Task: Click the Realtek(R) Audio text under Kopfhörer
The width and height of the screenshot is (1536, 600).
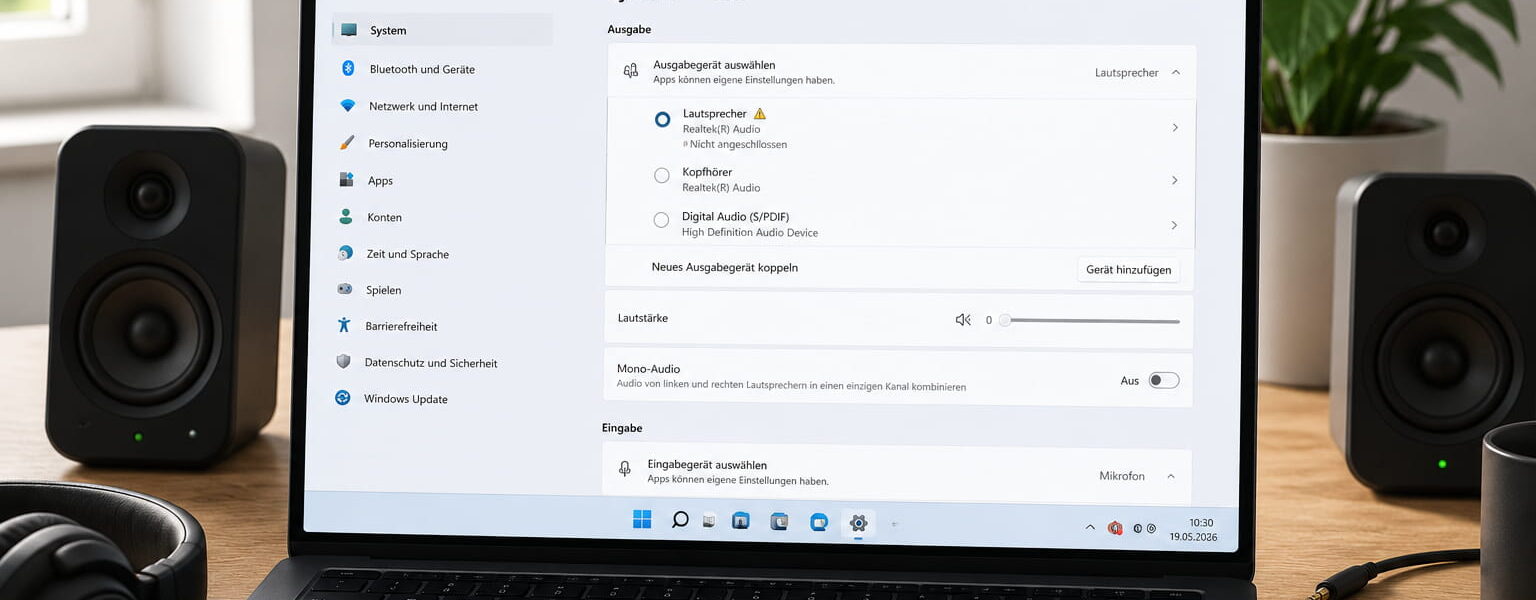Action: click(721, 188)
